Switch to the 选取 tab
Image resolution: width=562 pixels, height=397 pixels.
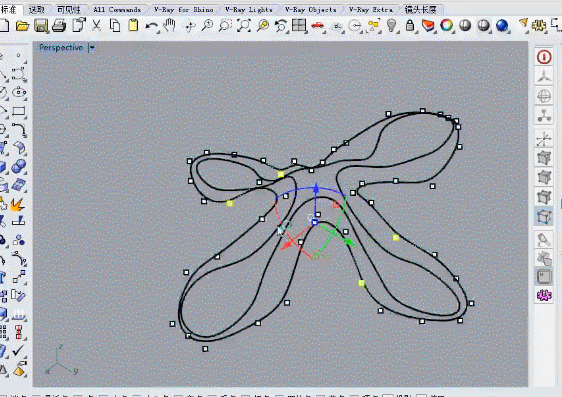pyautogui.click(x=37, y=10)
